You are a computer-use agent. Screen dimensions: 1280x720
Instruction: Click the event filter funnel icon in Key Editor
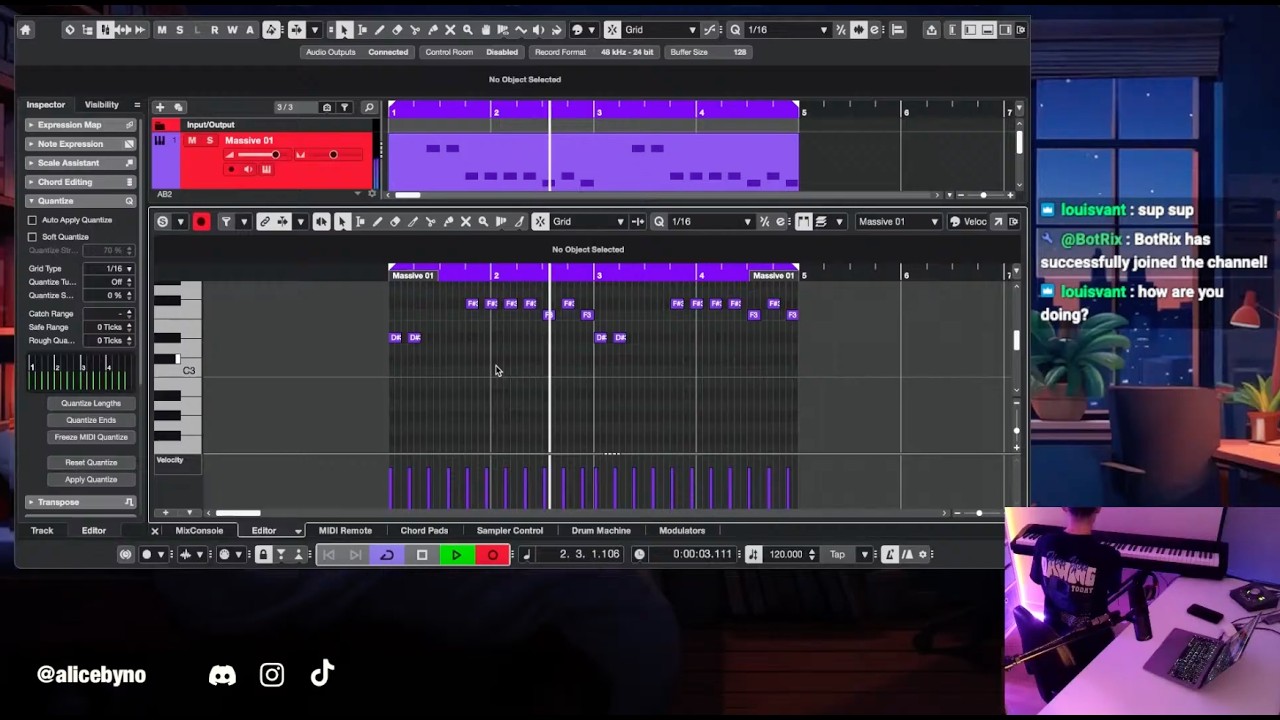(x=226, y=222)
